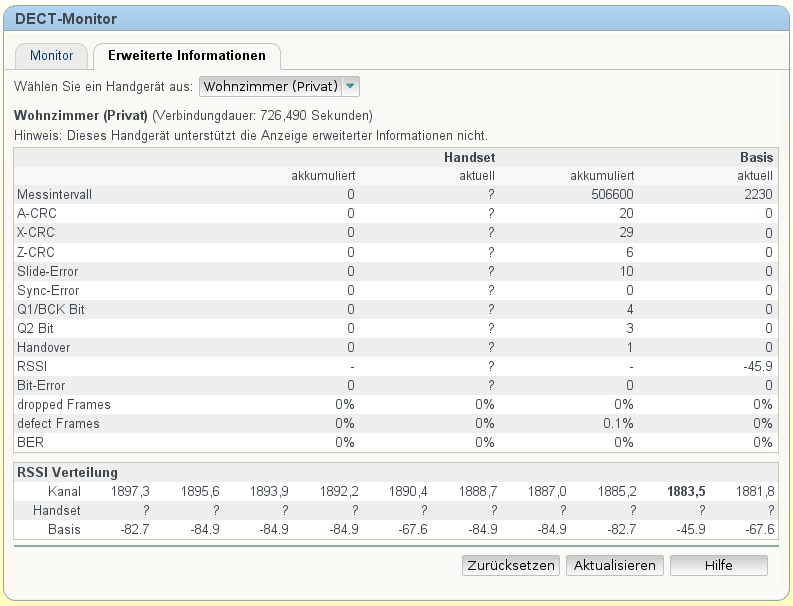Click channel 1895,6 in RSSI Verteilung
This screenshot has width=793, height=606.
(200, 491)
